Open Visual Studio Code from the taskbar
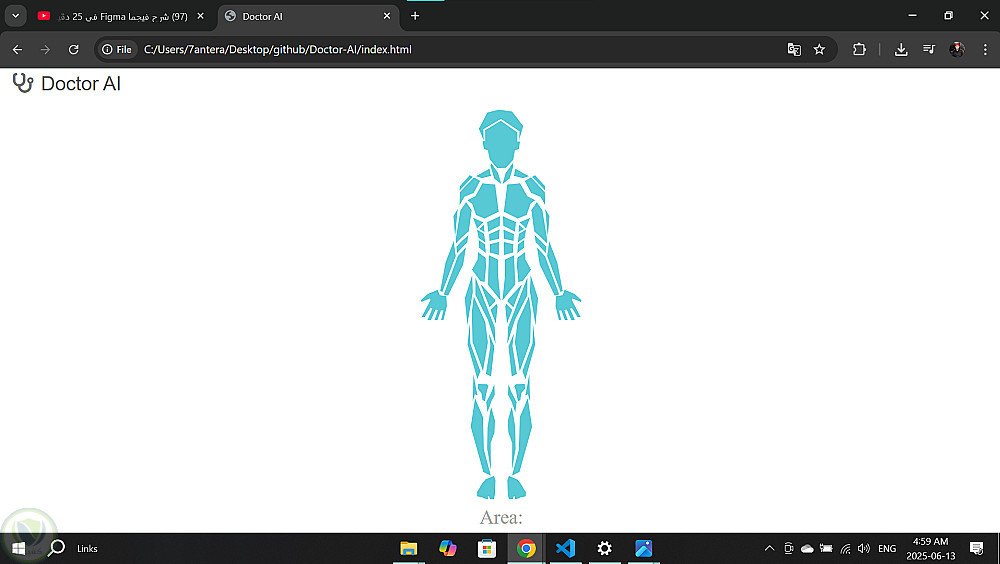The image size is (1000, 564). click(x=565, y=549)
